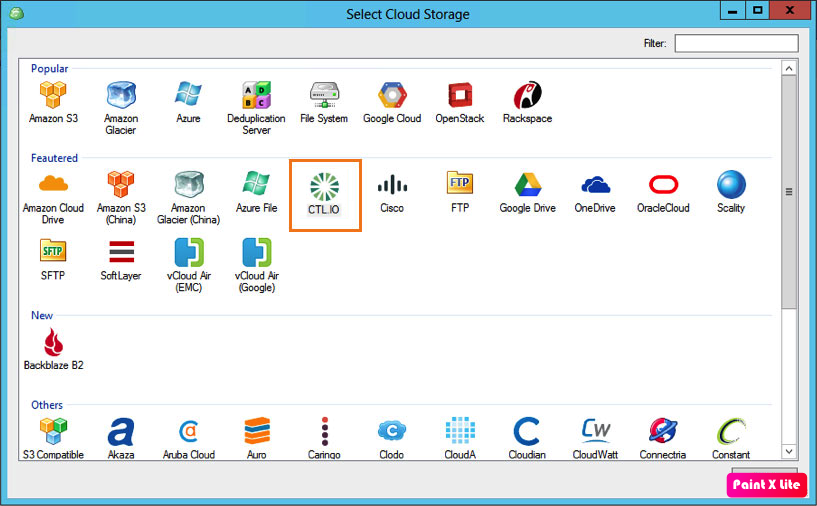Choose Auro storage icon
Screen dimensions: 817x506
(x=257, y=430)
